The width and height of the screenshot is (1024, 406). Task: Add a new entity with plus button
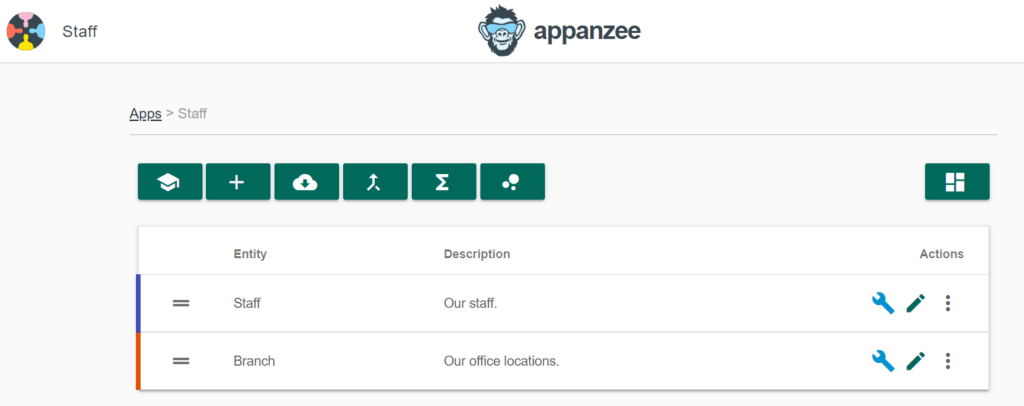coord(238,181)
